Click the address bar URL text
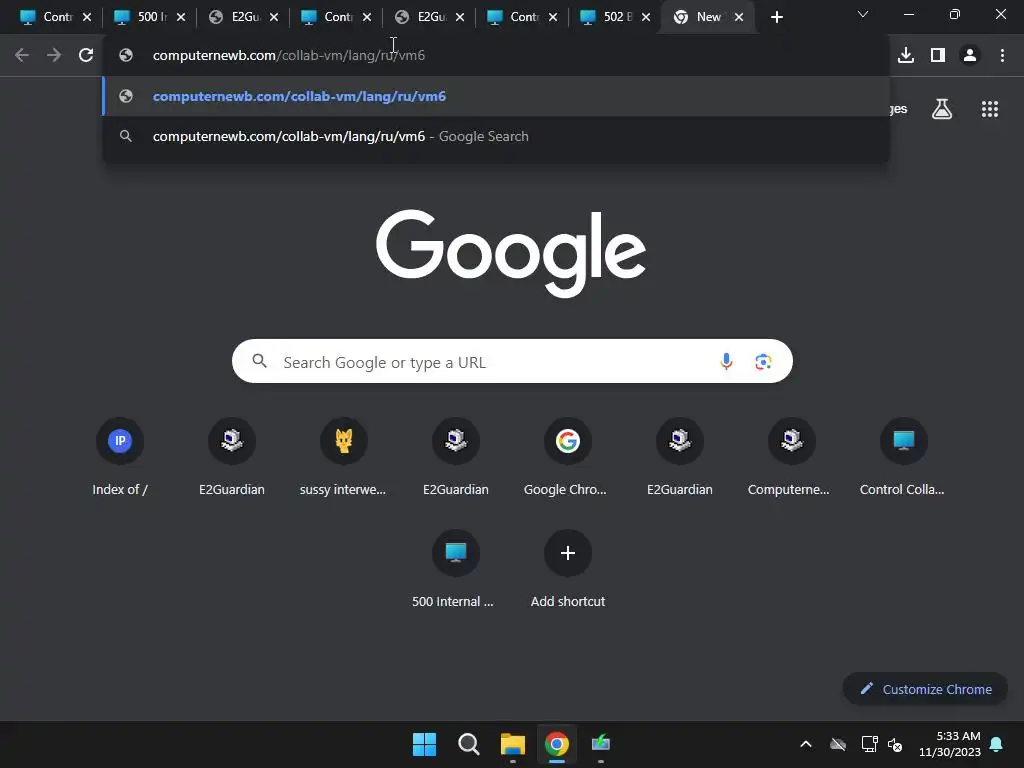Viewport: 1024px width, 768px height. 289,56
